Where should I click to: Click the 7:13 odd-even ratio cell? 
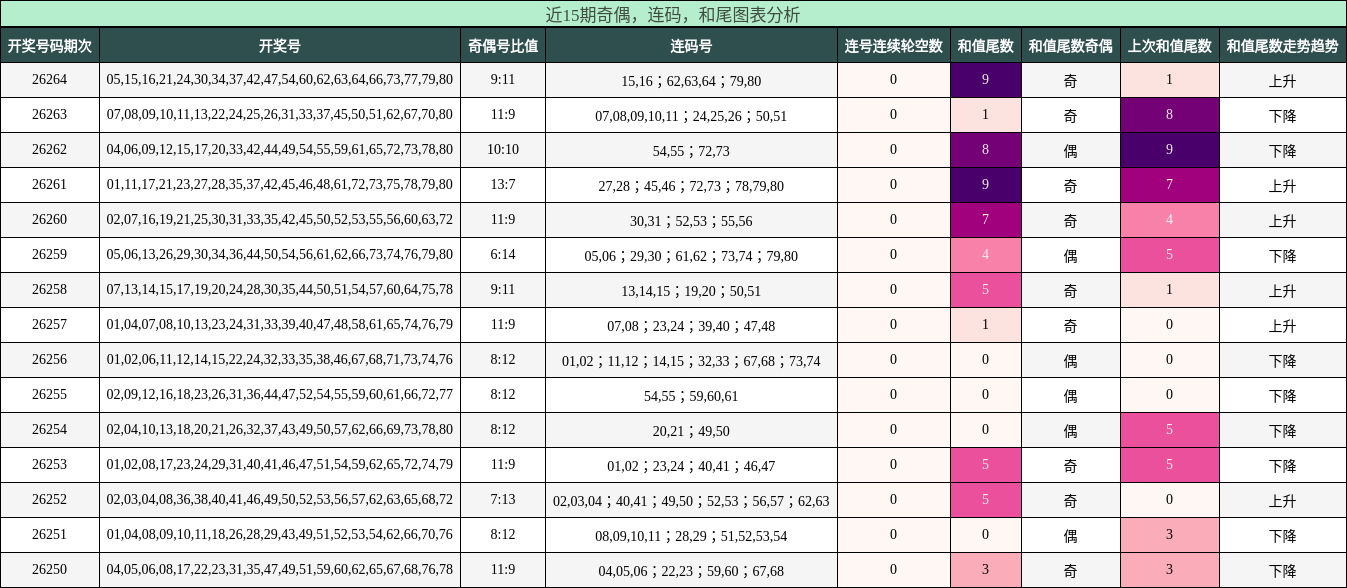(503, 500)
